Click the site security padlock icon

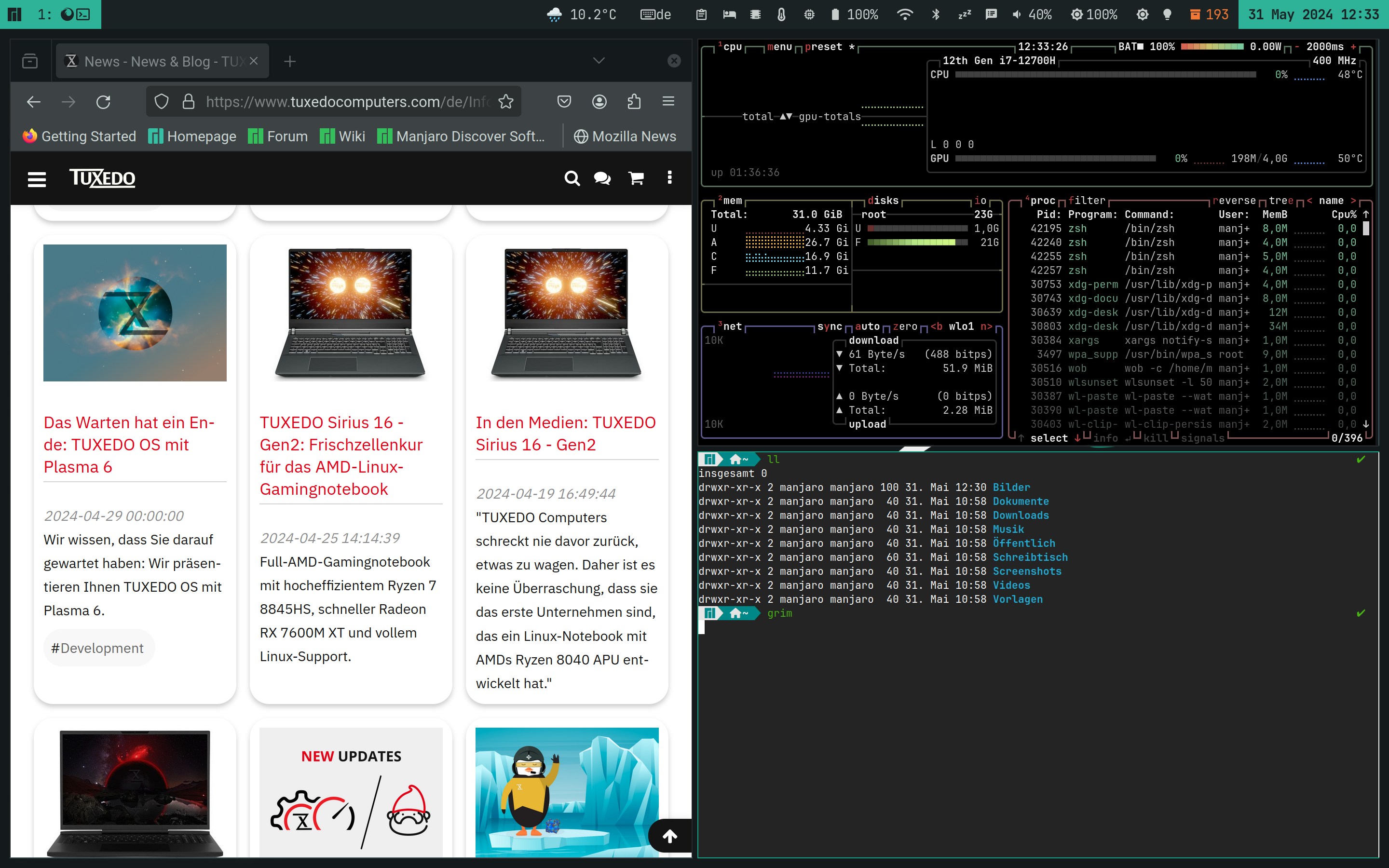(x=188, y=102)
